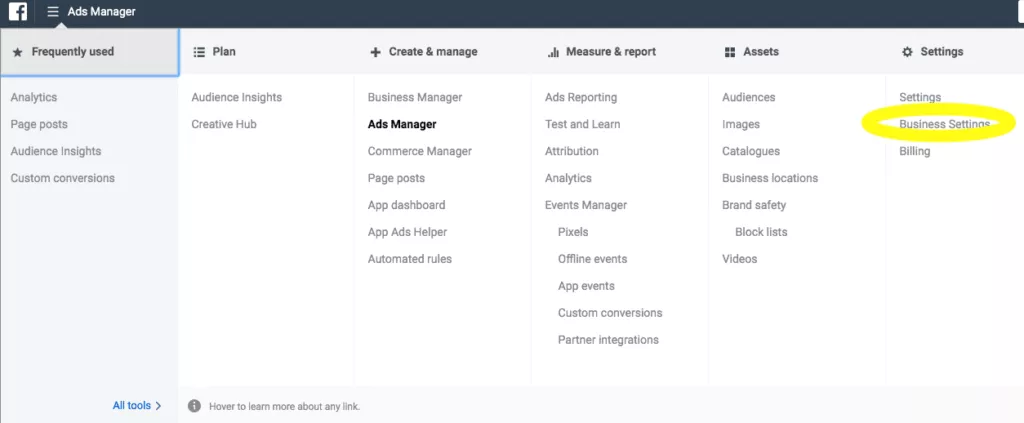Open the hamburger menu icon

[x=53, y=12]
